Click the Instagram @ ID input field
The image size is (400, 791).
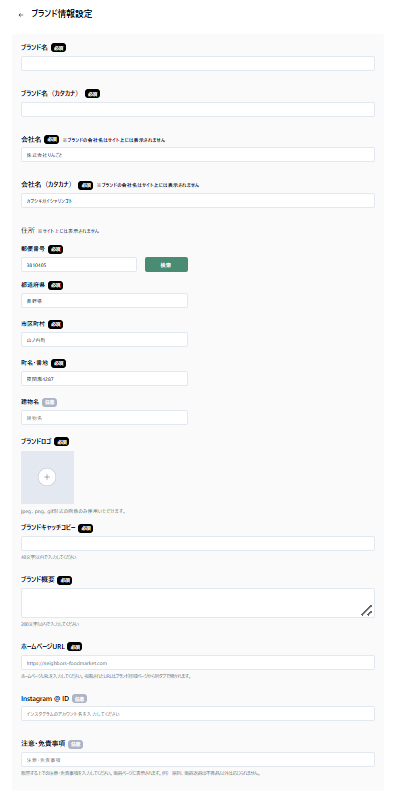click(198, 713)
